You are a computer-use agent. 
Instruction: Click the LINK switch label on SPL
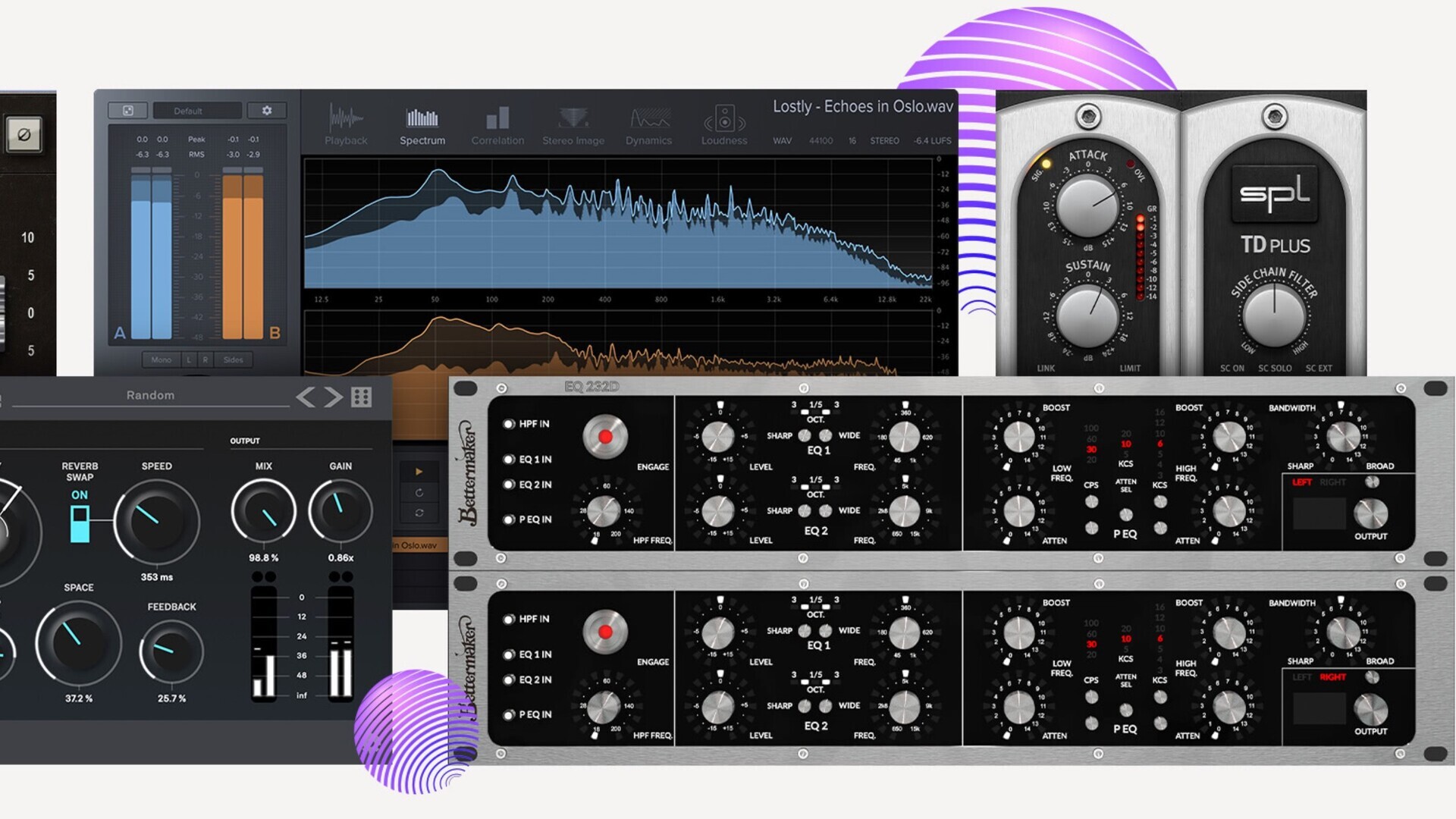coord(1046,368)
